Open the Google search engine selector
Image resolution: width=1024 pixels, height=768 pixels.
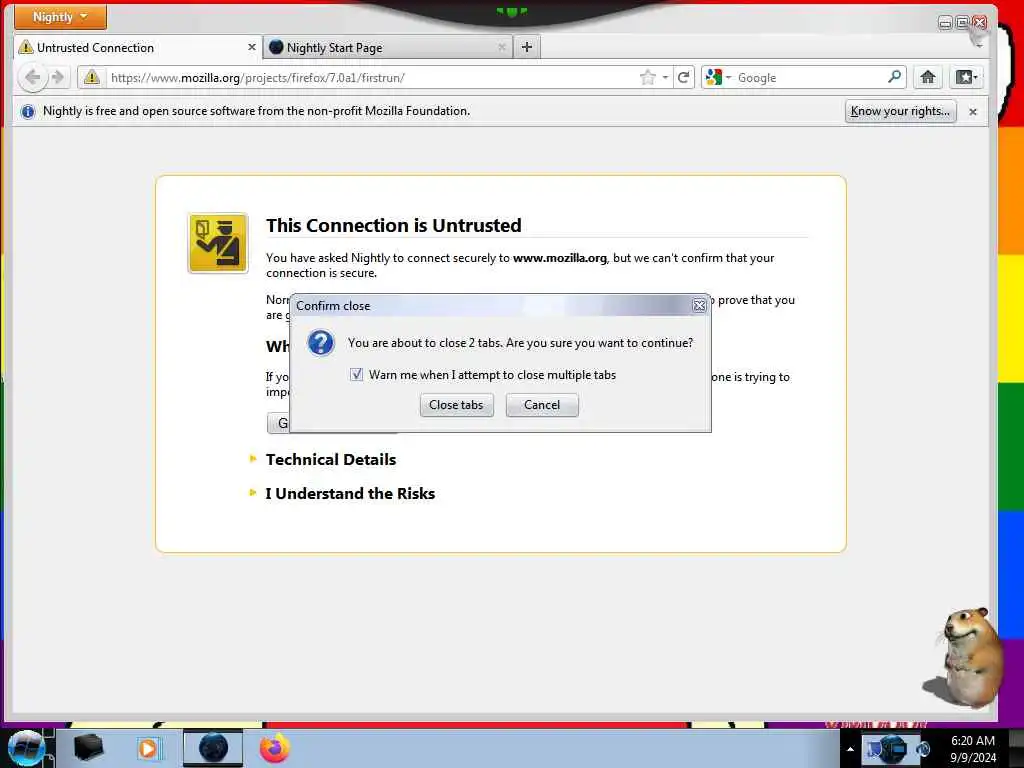[718, 78]
